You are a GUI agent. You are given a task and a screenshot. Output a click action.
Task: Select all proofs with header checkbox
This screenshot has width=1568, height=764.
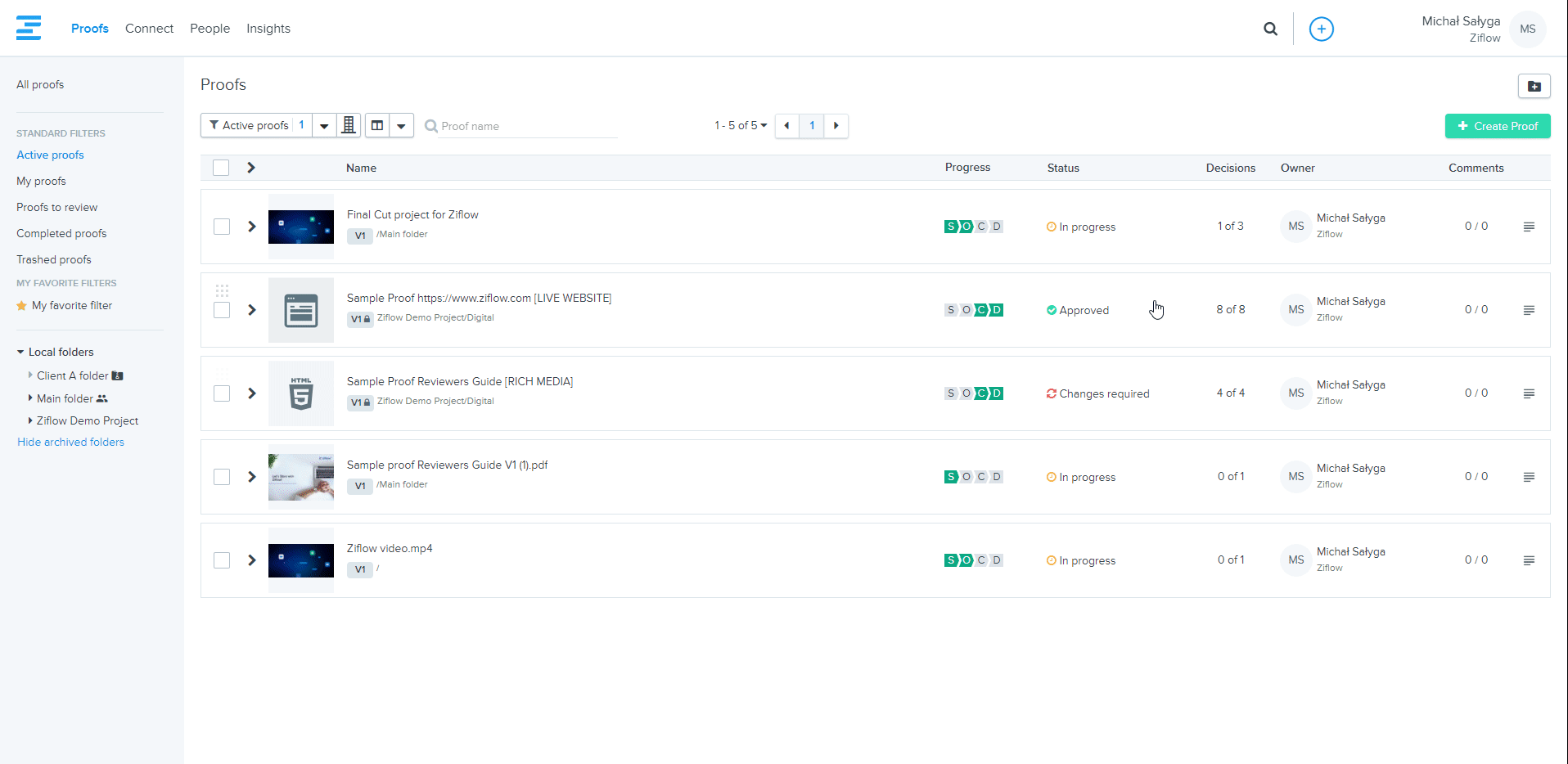(x=221, y=168)
